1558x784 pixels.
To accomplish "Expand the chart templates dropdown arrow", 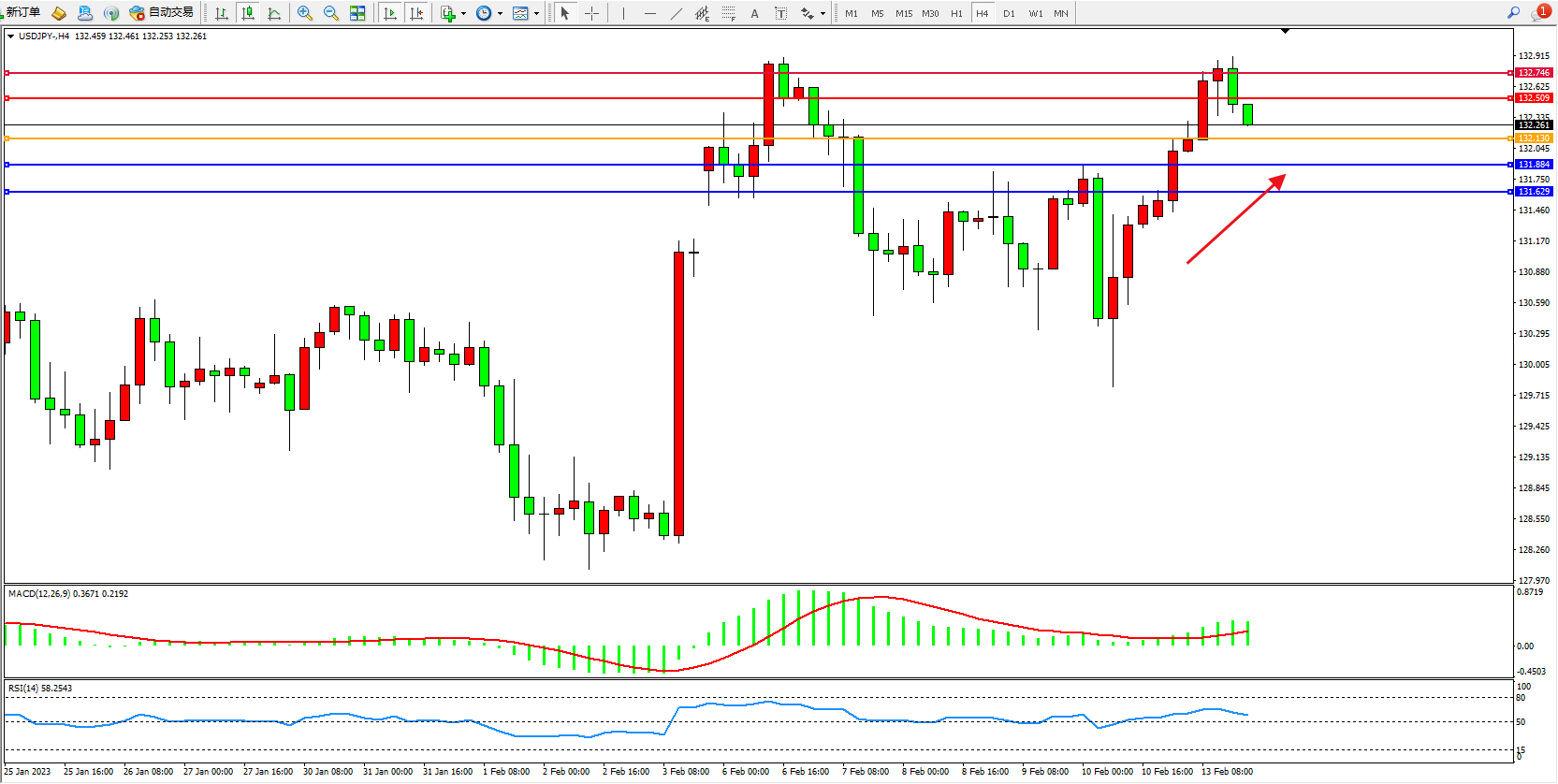I will pos(536,13).
